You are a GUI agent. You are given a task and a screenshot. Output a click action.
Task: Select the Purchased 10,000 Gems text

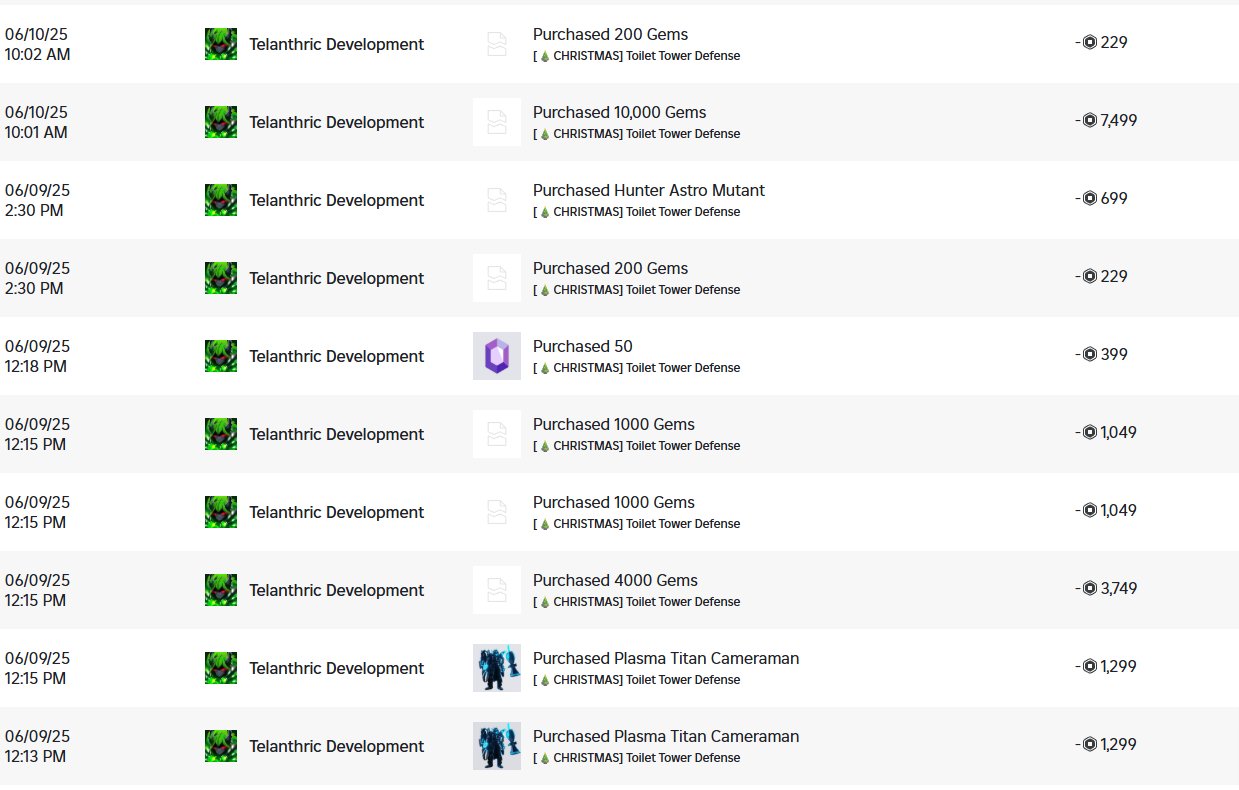pyautogui.click(x=619, y=112)
